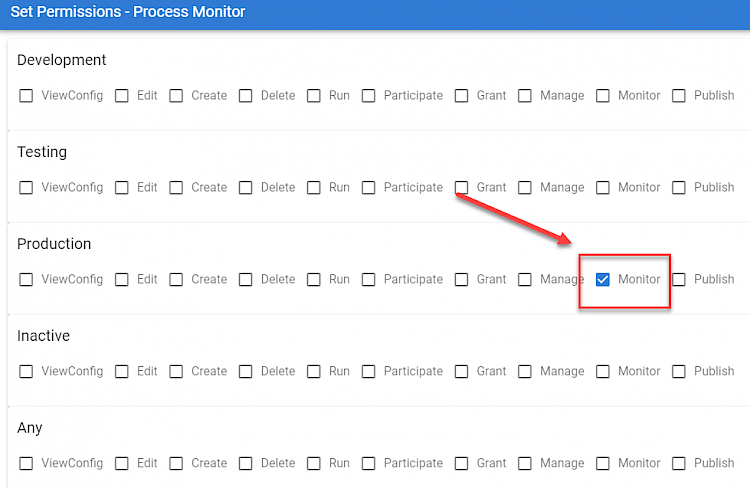Click the Testing section heading
Screen dimensions: 750x488
[x=42, y=152]
